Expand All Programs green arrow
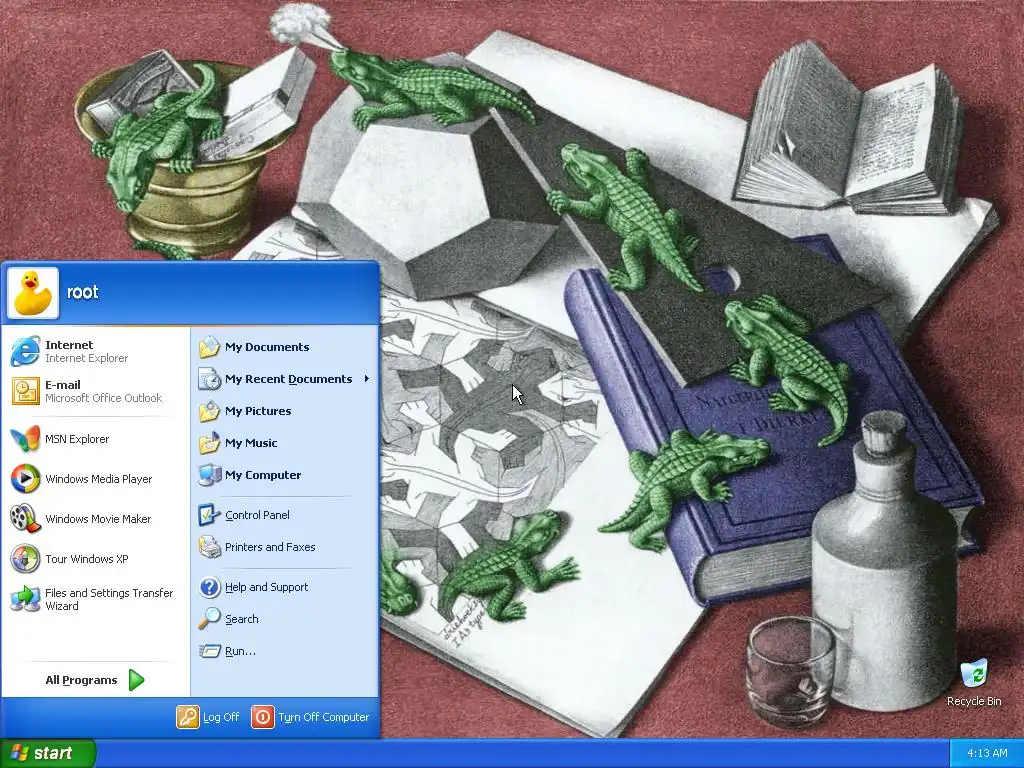Viewport: 1024px width, 768px height. tap(136, 680)
